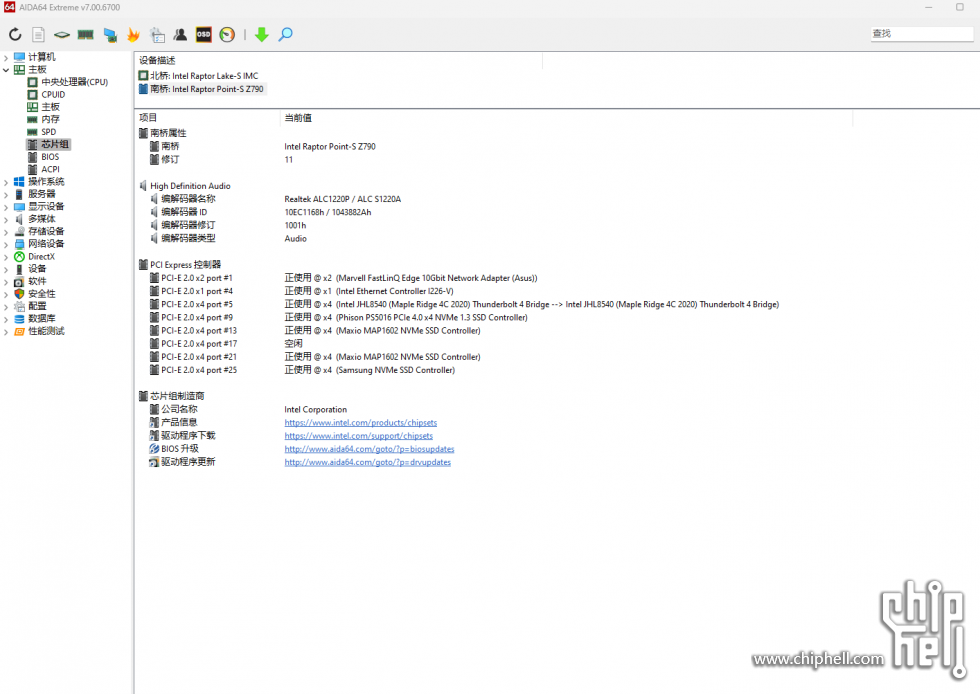Screen dimensions: 980x694
Task: Select 北桥: Intel Raptor Lake-S IMC device
Action: coord(198,76)
